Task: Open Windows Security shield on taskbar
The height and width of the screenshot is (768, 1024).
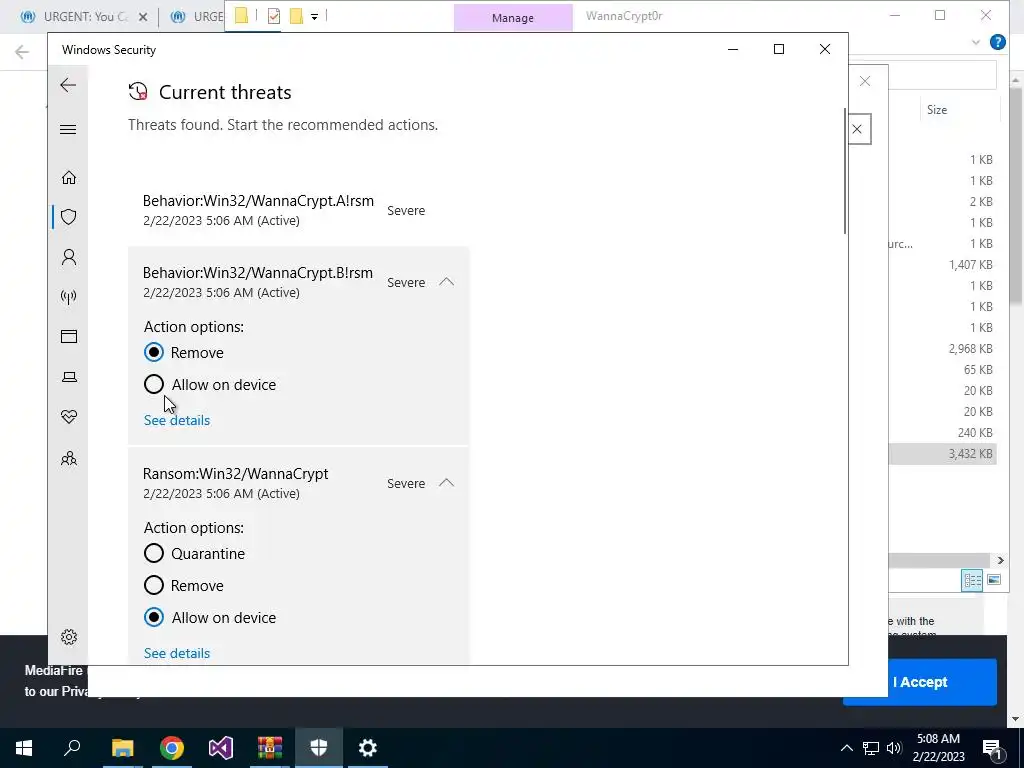Action: pos(319,748)
